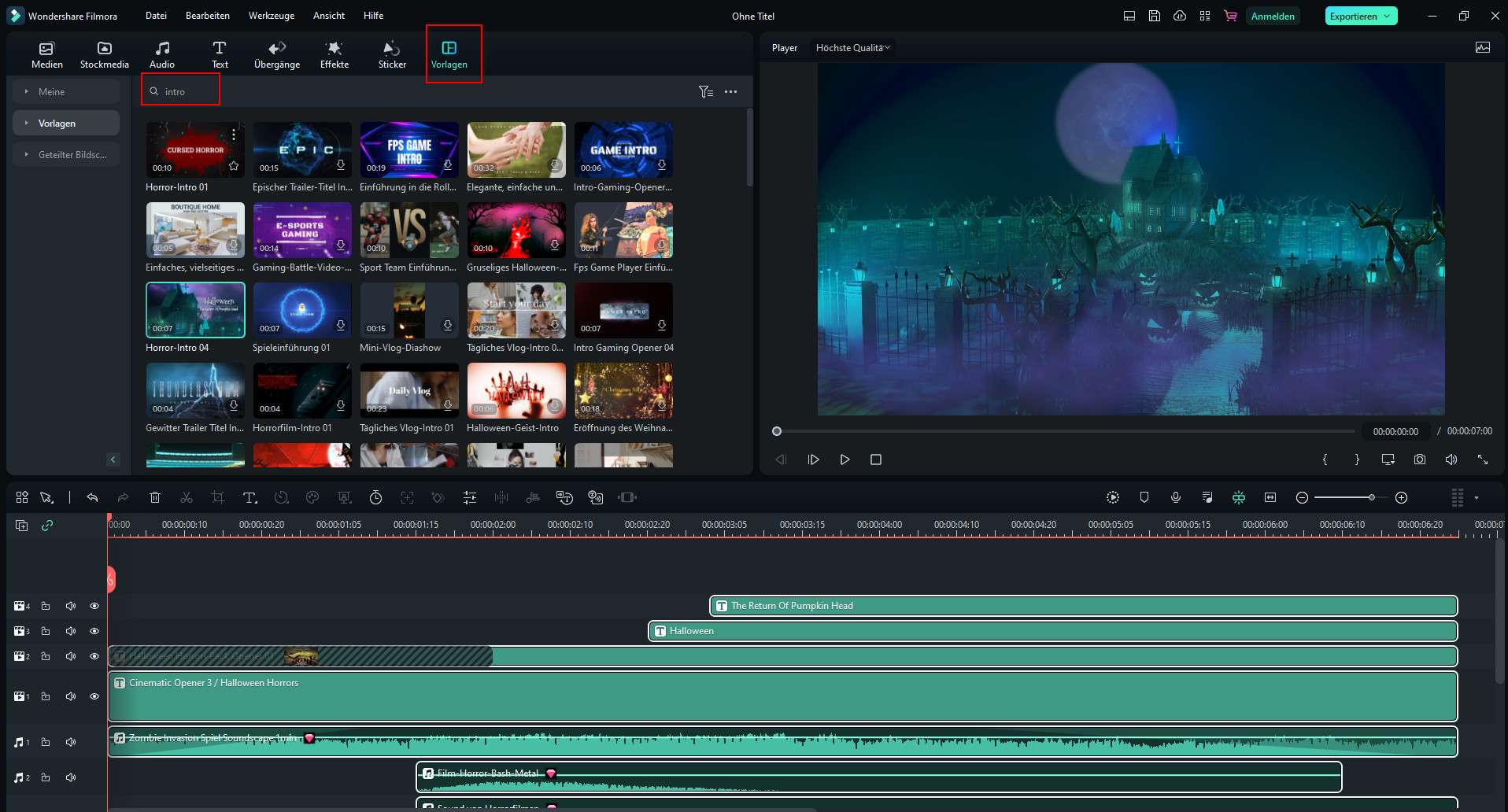Screen dimensions: 1508x812
Task: Click the crop tool icon
Action: [x=218, y=497]
